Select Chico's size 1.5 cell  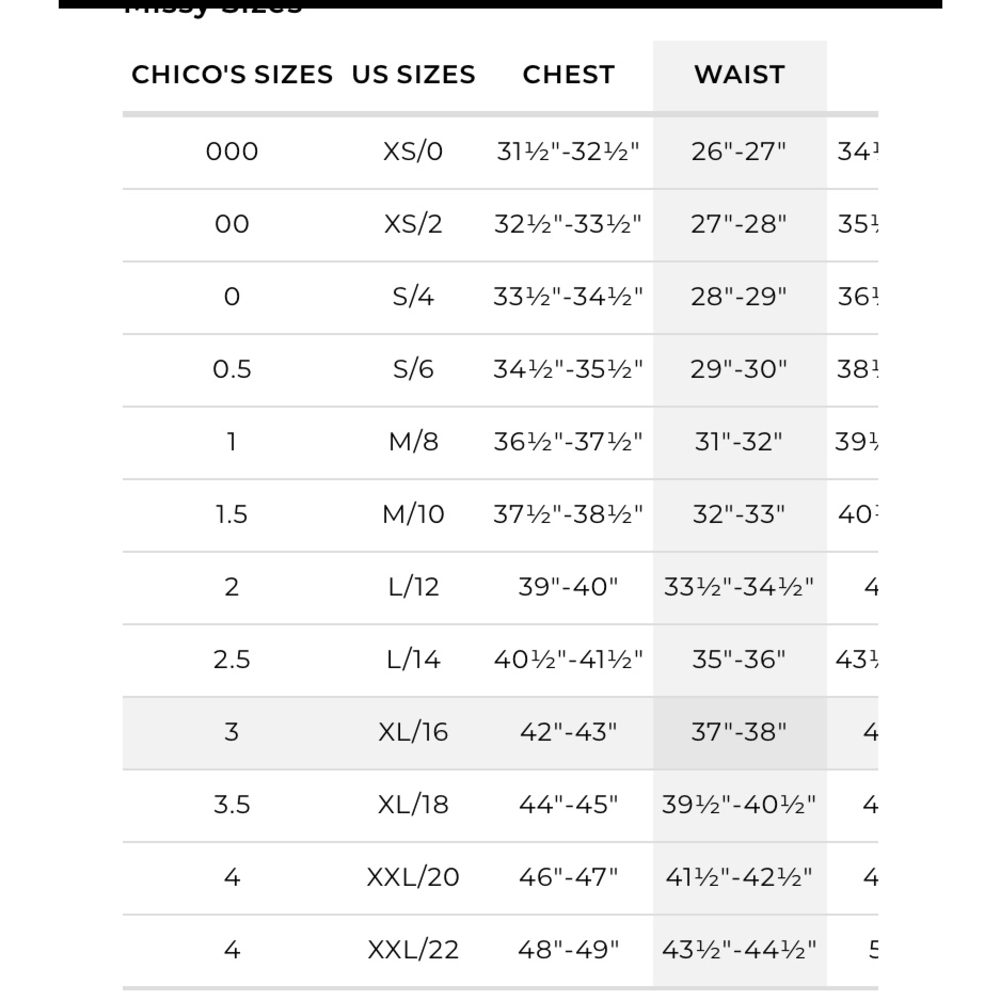tap(232, 515)
